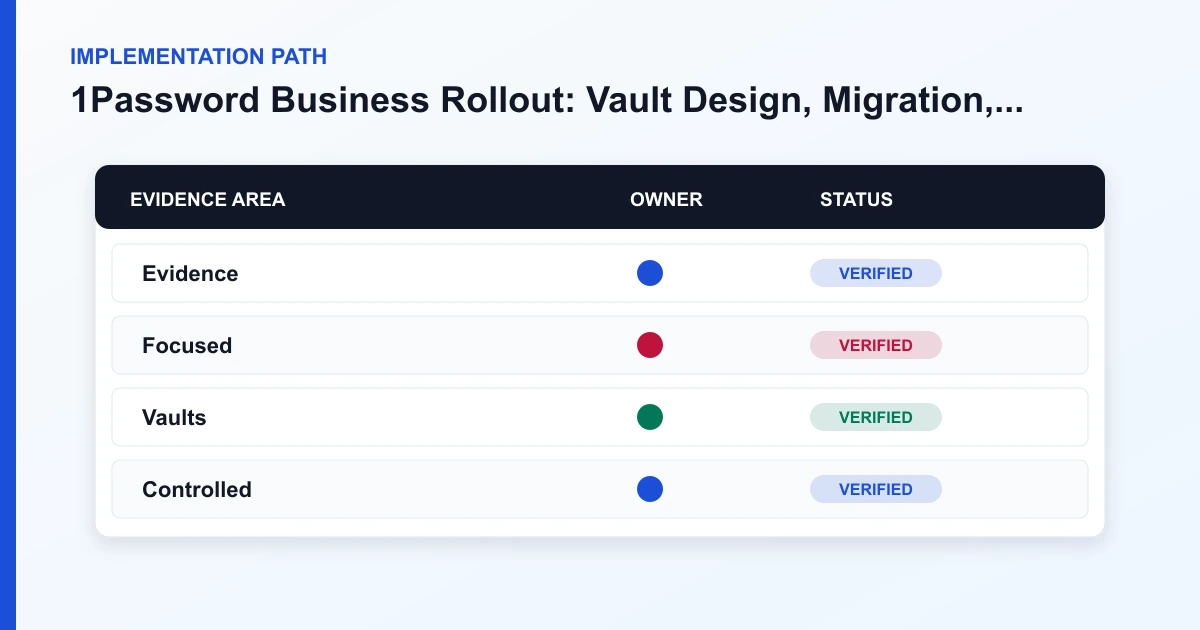The image size is (1200, 630).
Task: Click the red owner dot in Focused row
Action: pyautogui.click(x=650, y=345)
